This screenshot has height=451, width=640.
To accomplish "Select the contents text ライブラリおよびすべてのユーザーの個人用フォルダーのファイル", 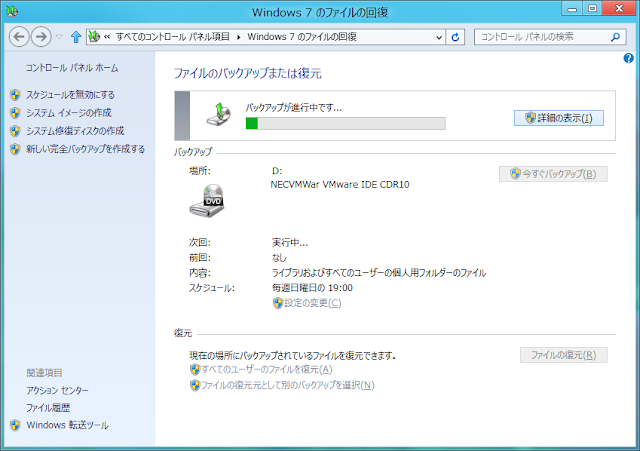I will (x=379, y=273).
